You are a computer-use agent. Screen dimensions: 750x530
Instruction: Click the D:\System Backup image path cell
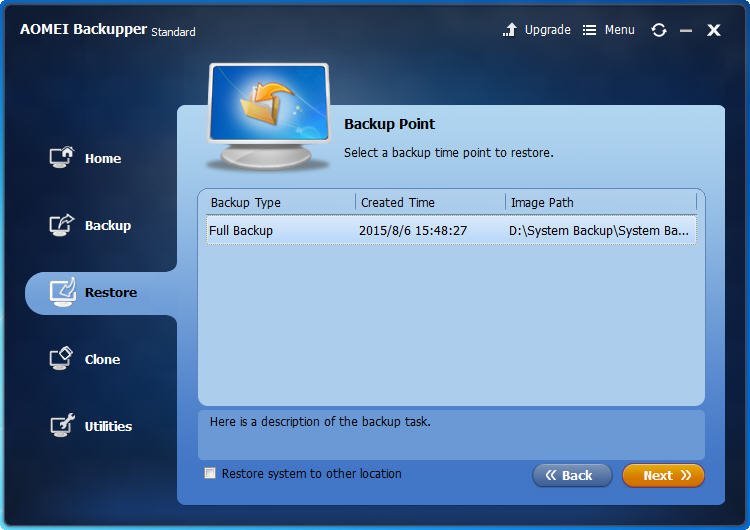point(599,231)
